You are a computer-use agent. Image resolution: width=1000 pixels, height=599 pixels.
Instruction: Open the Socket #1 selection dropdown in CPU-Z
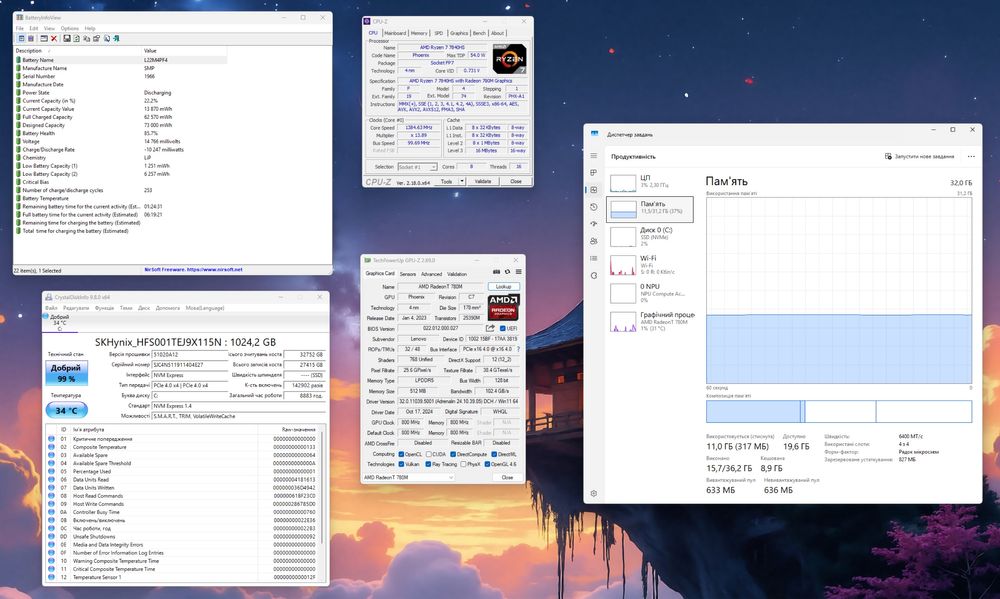tap(418, 167)
